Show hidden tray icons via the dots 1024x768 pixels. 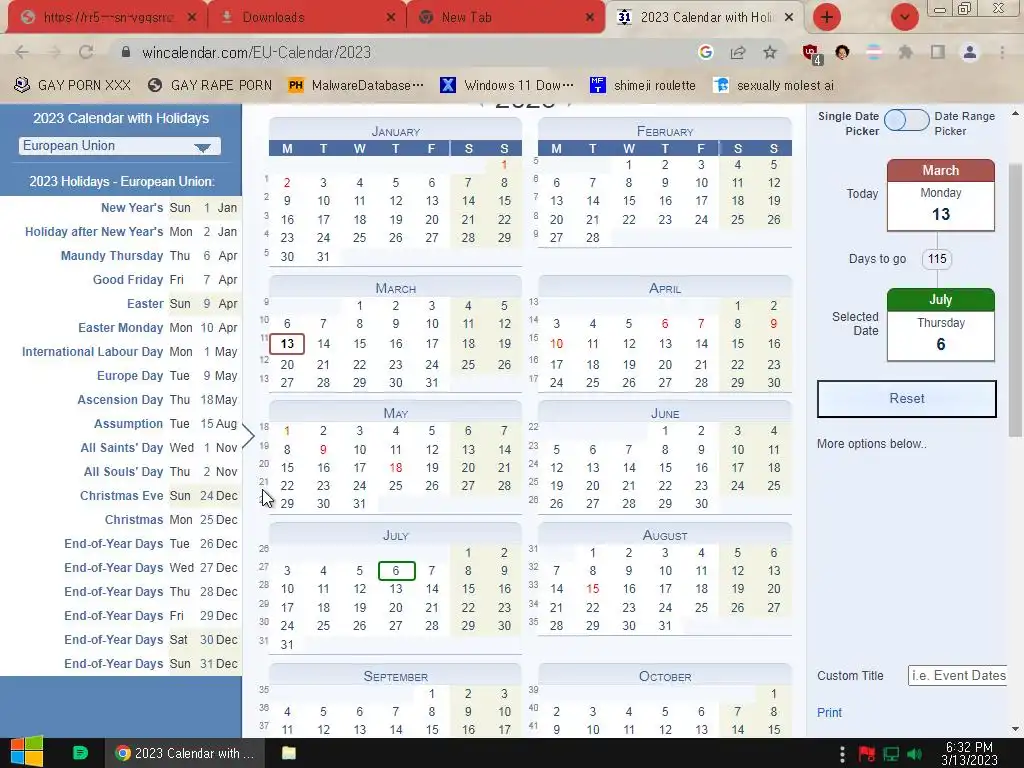(x=842, y=754)
